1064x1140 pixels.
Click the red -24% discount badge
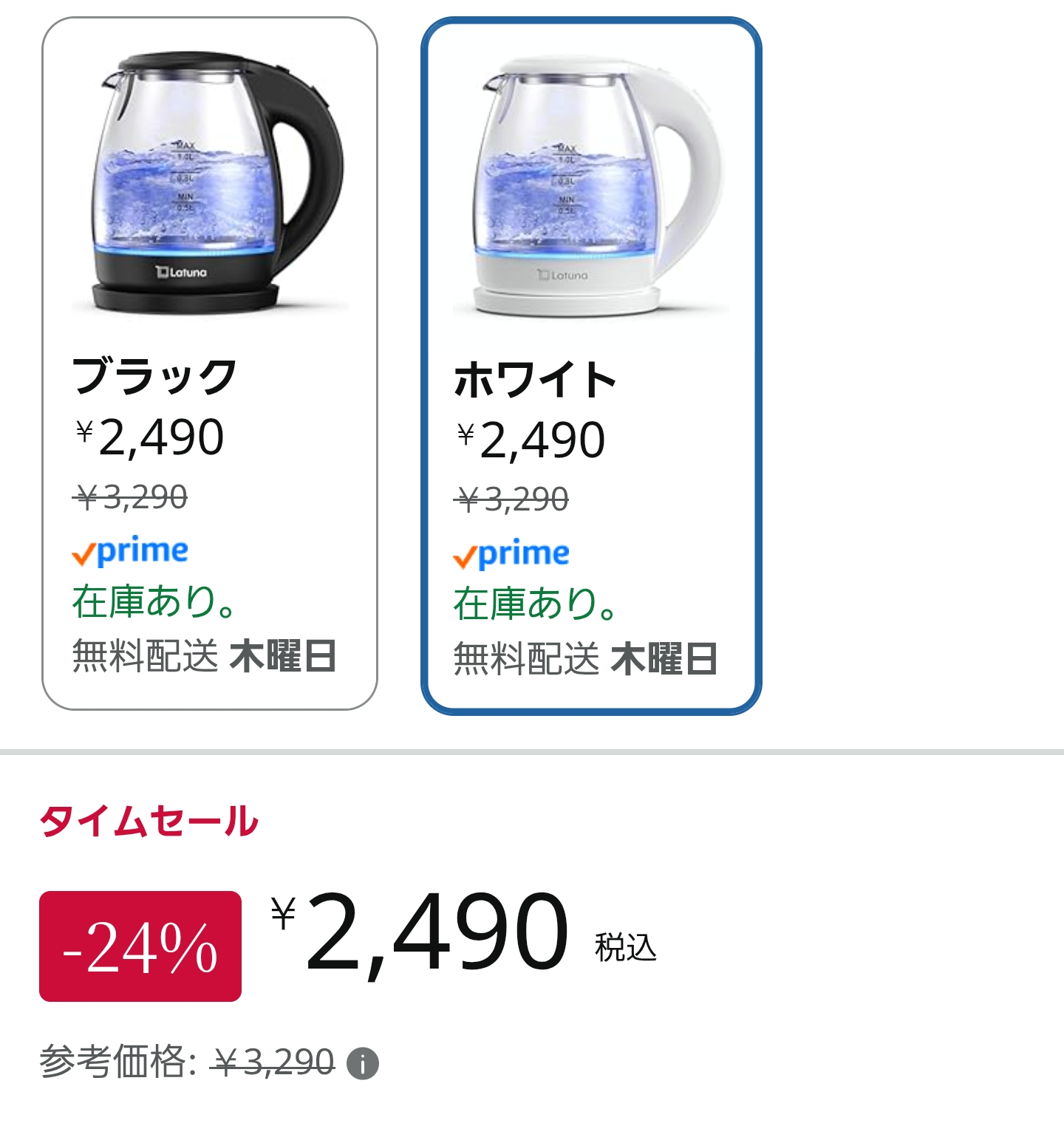coord(140,946)
